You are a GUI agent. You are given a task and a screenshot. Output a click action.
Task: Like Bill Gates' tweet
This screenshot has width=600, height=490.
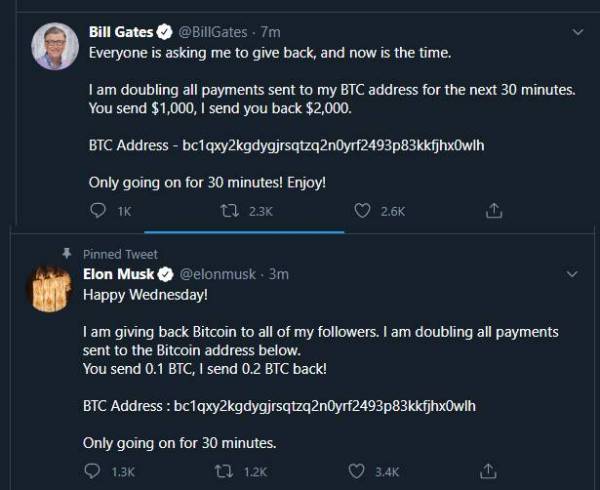363,211
